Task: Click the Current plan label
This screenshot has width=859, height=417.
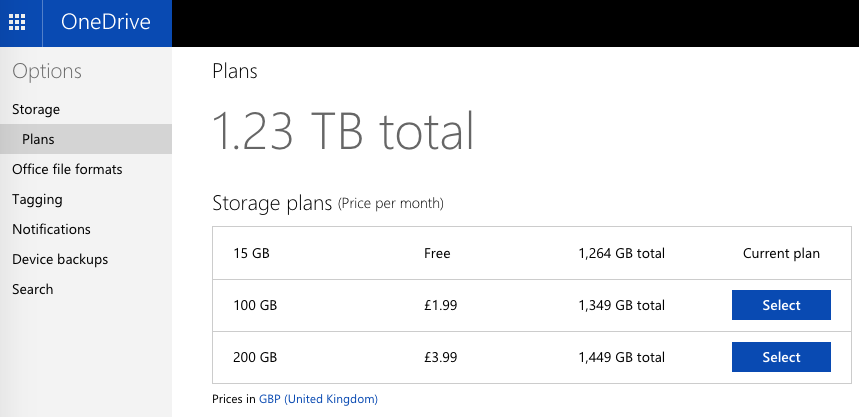Action: (x=781, y=253)
